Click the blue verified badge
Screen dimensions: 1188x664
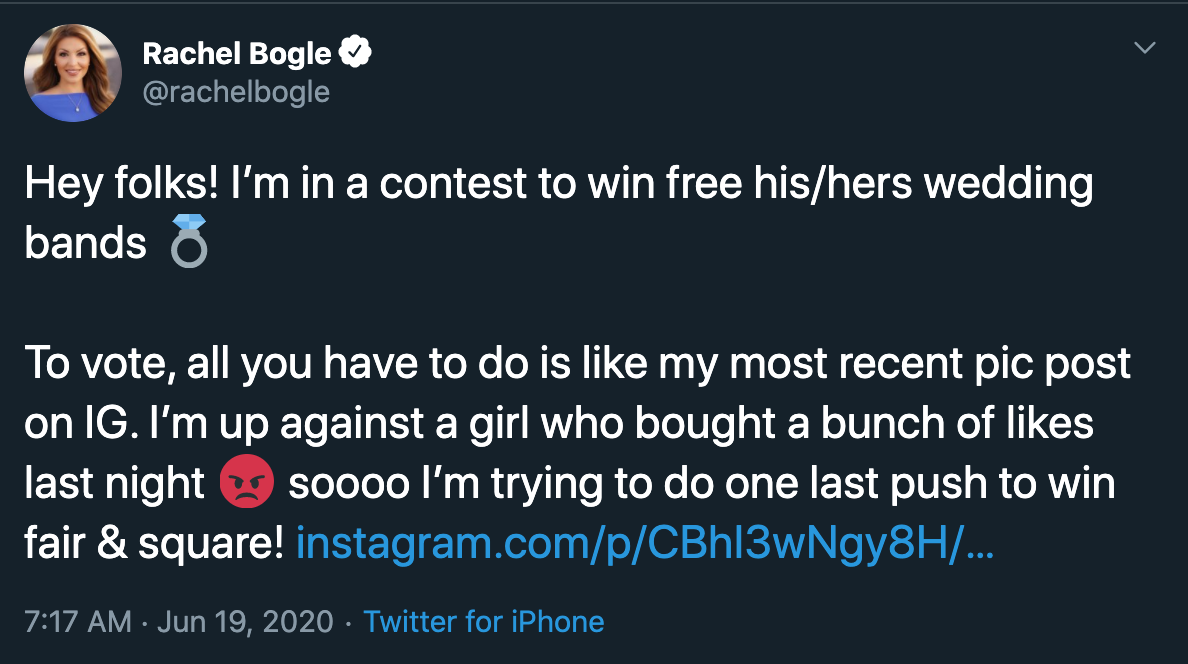coord(355,52)
